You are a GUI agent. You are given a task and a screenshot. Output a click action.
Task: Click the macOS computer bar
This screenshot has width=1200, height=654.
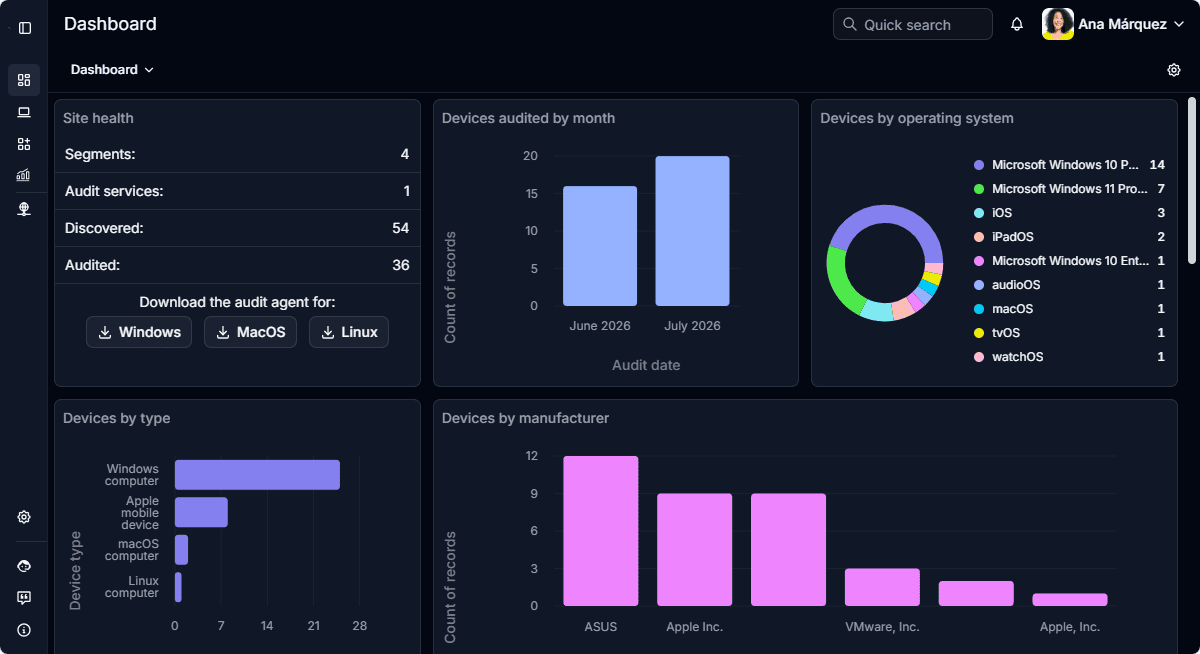click(181, 550)
